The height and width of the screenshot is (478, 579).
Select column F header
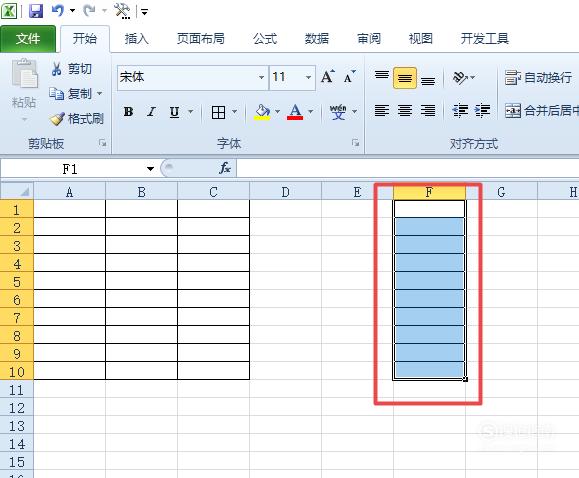(429, 192)
